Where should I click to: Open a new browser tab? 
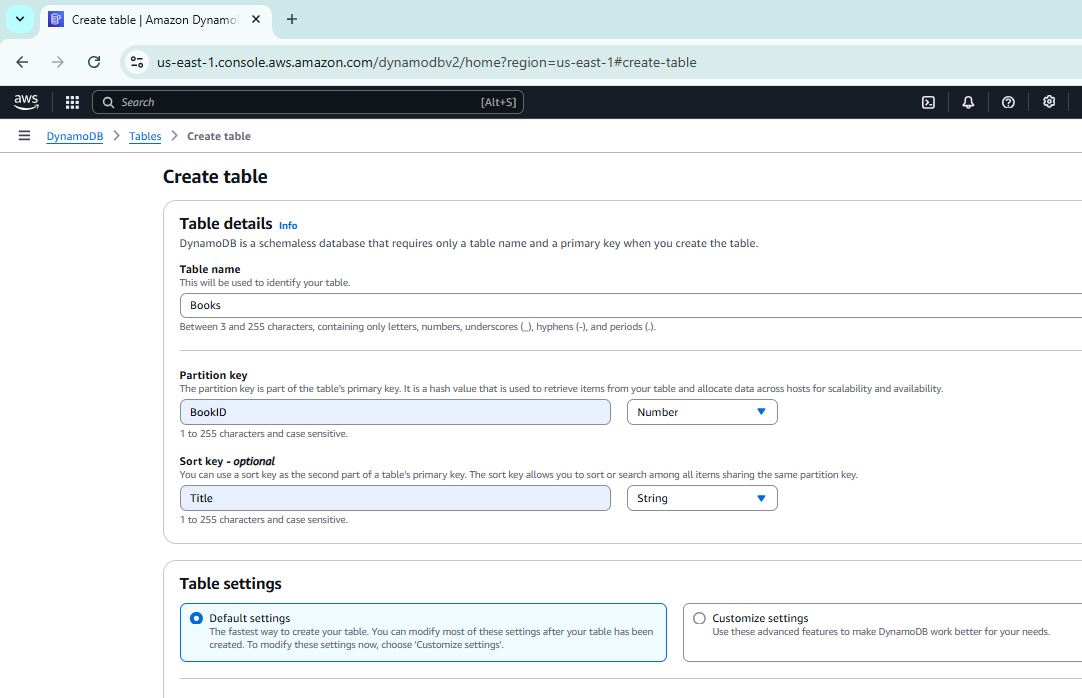[292, 19]
